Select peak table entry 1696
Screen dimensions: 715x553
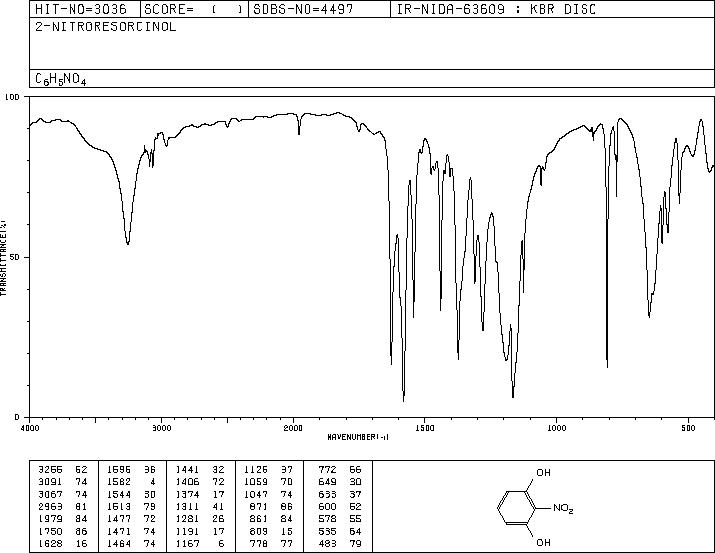tap(119, 470)
